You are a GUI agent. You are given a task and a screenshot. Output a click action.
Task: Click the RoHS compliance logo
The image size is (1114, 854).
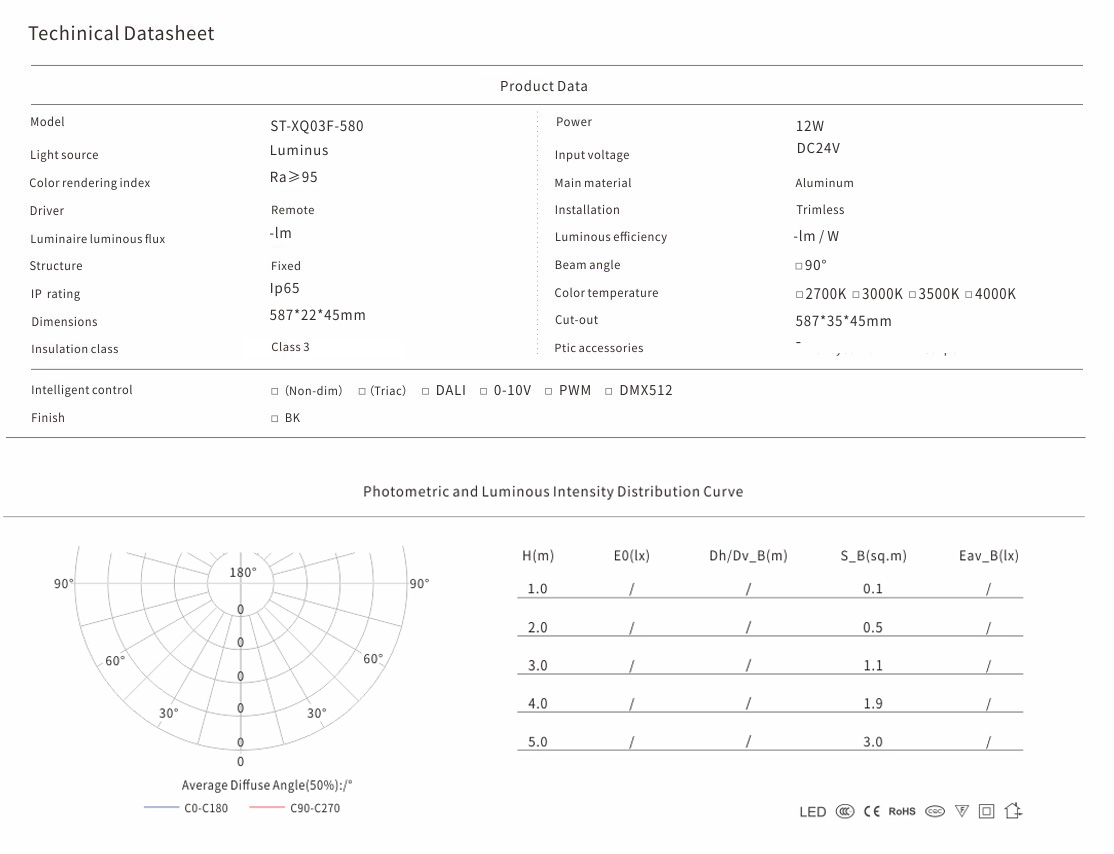(902, 811)
